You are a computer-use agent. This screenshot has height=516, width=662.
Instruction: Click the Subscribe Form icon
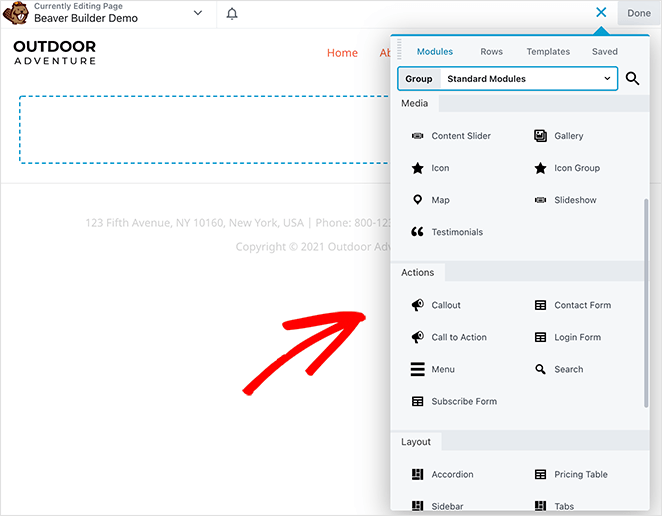417,401
